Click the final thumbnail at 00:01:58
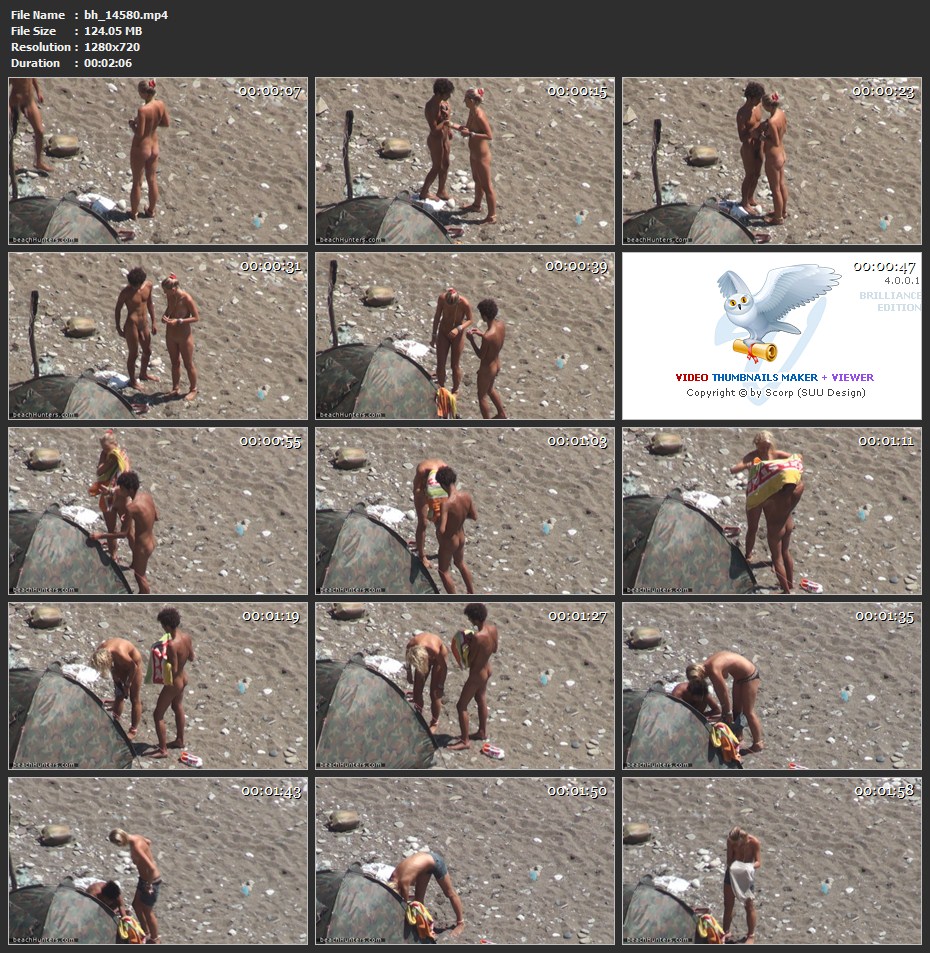930x953 pixels. (771, 861)
